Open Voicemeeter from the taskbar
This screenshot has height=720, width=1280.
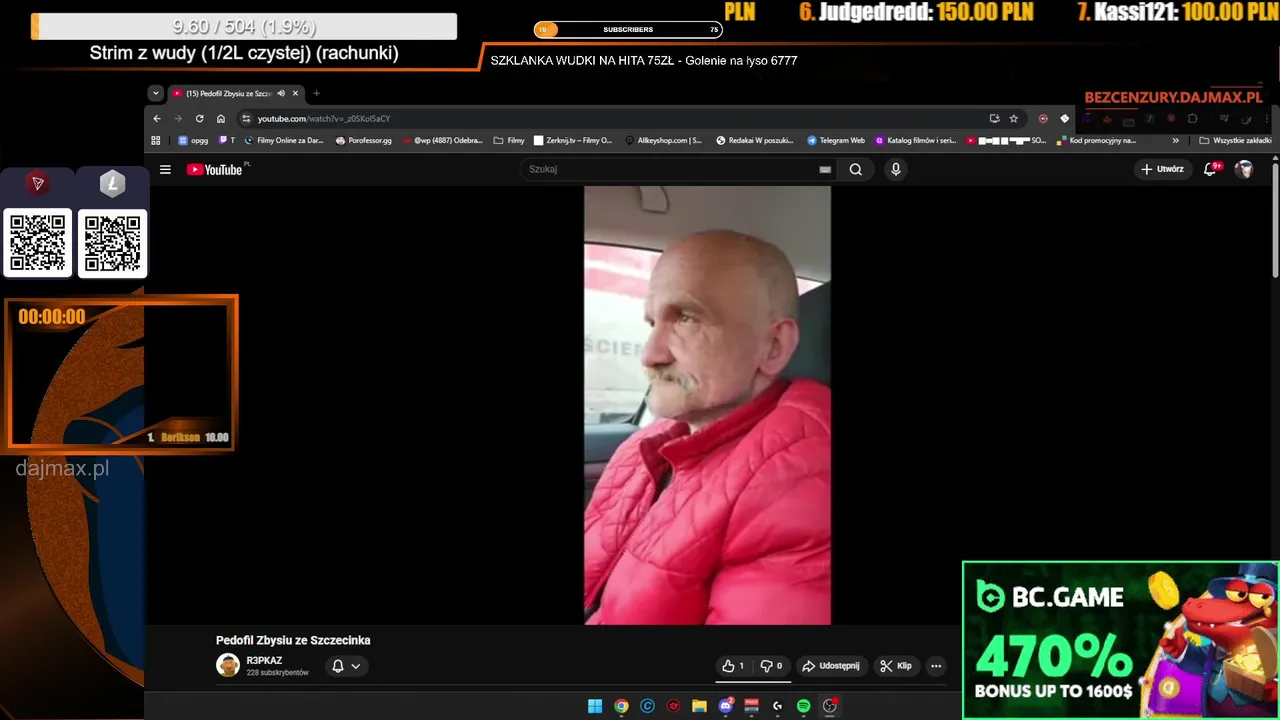click(751, 706)
